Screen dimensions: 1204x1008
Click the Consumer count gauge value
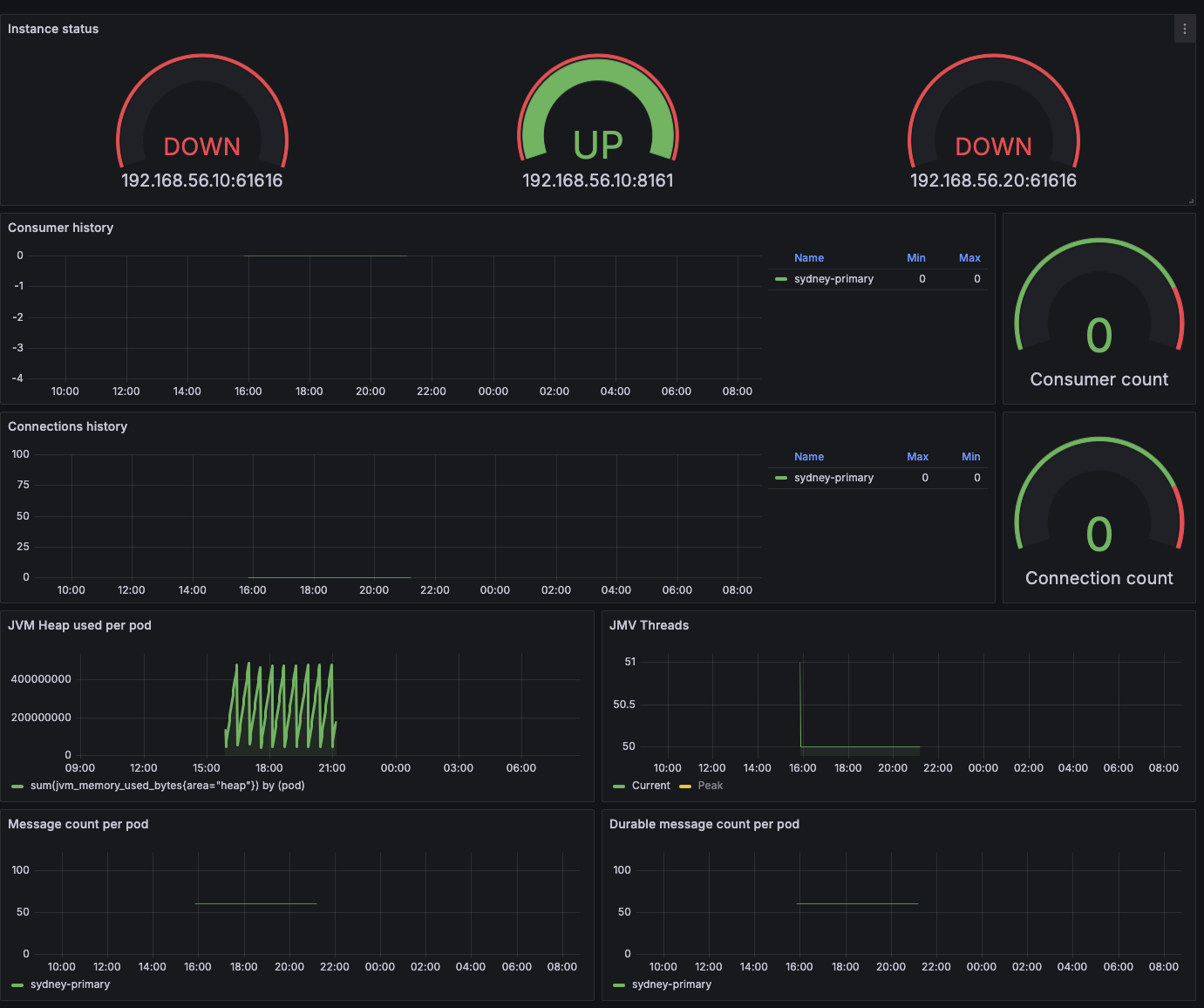[1099, 336]
